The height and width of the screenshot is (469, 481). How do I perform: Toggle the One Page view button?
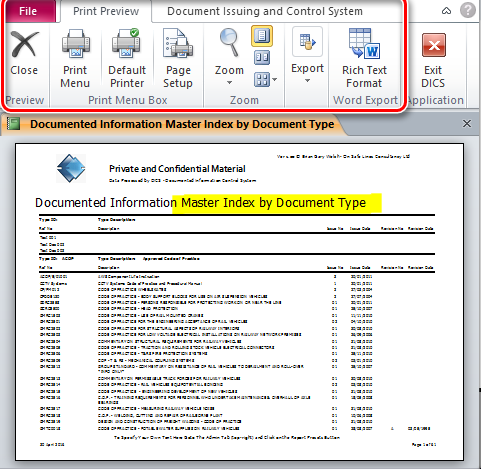(x=262, y=36)
